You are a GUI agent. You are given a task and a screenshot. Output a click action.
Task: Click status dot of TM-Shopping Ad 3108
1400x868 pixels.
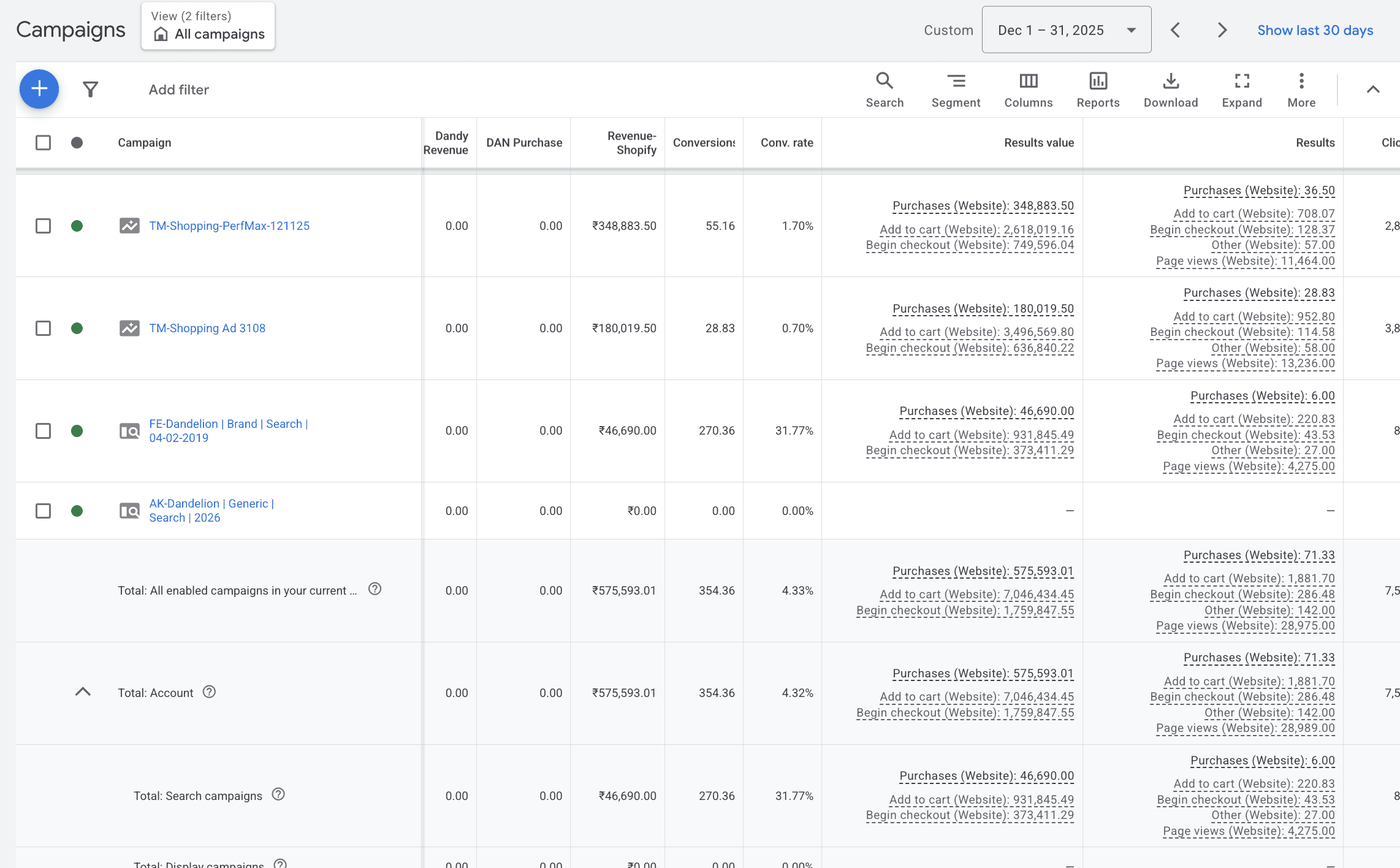77,328
